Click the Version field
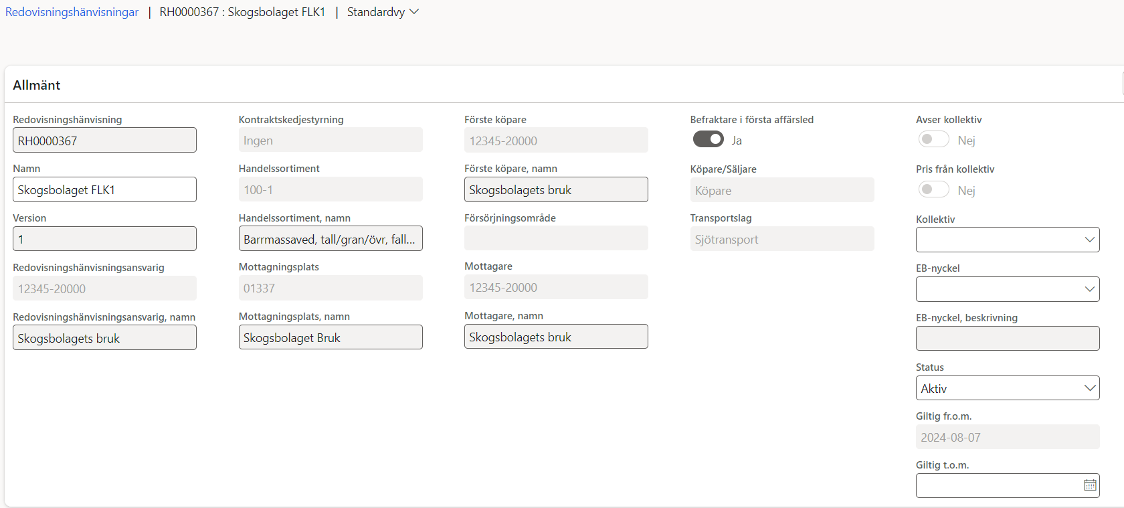This screenshot has height=508, width=1124. [105, 239]
